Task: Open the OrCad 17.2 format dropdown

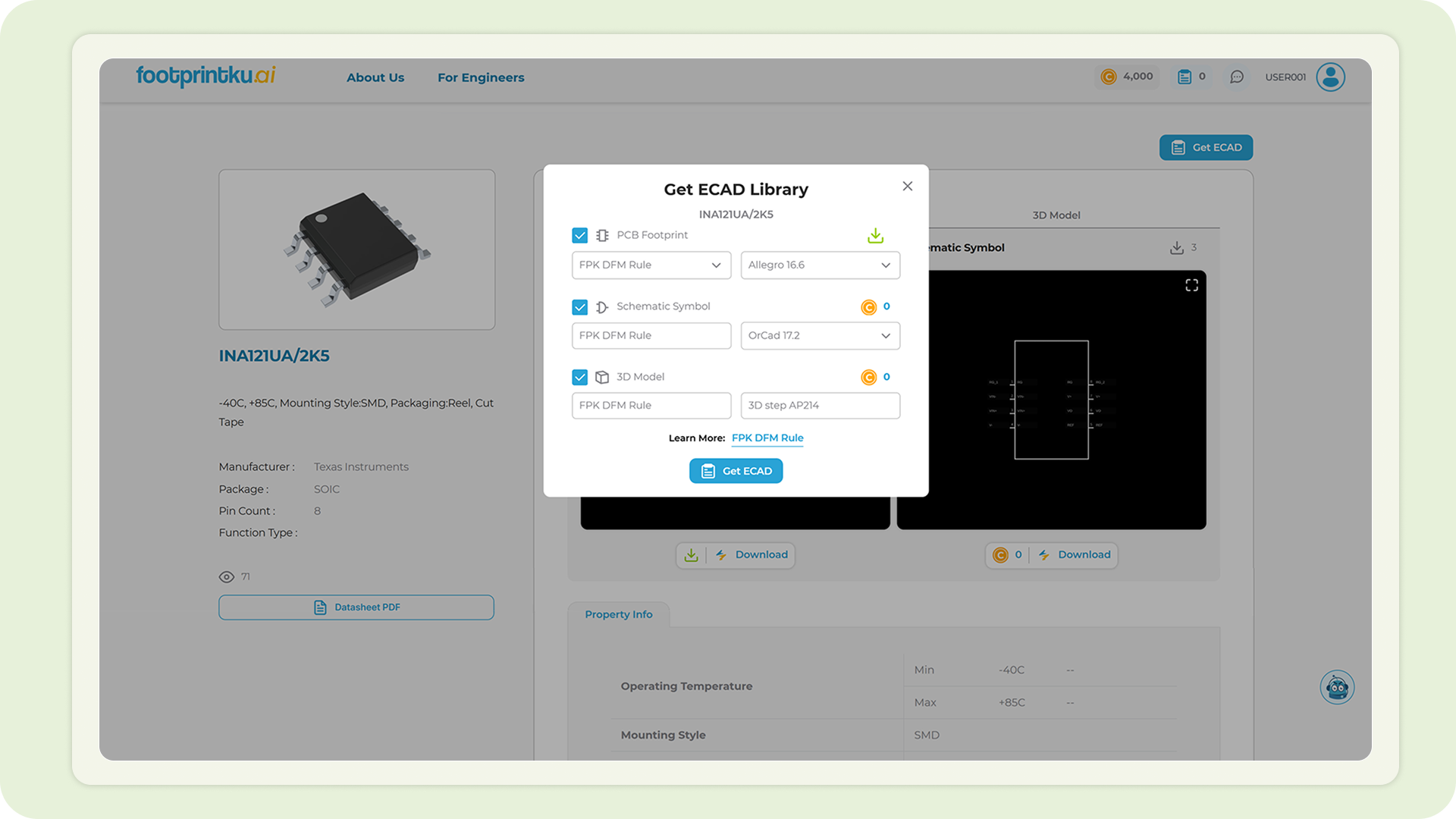Action: (x=821, y=335)
